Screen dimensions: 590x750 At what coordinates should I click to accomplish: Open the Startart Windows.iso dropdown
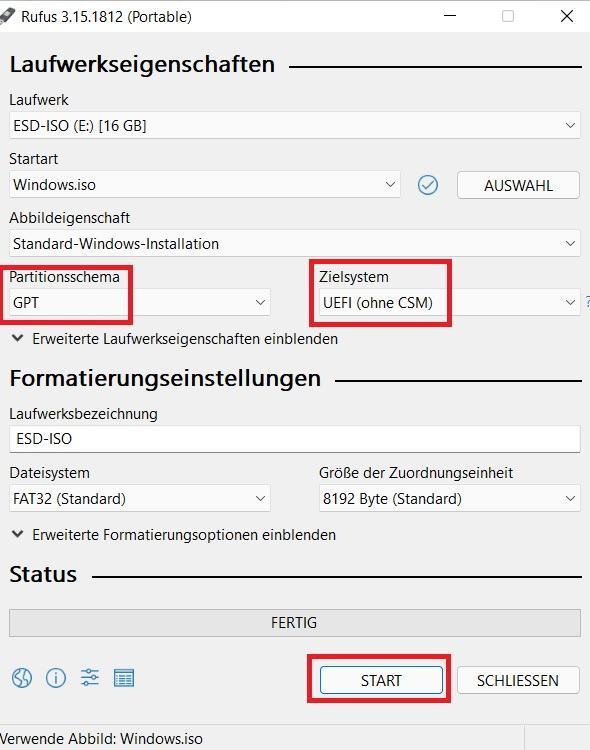pos(205,185)
